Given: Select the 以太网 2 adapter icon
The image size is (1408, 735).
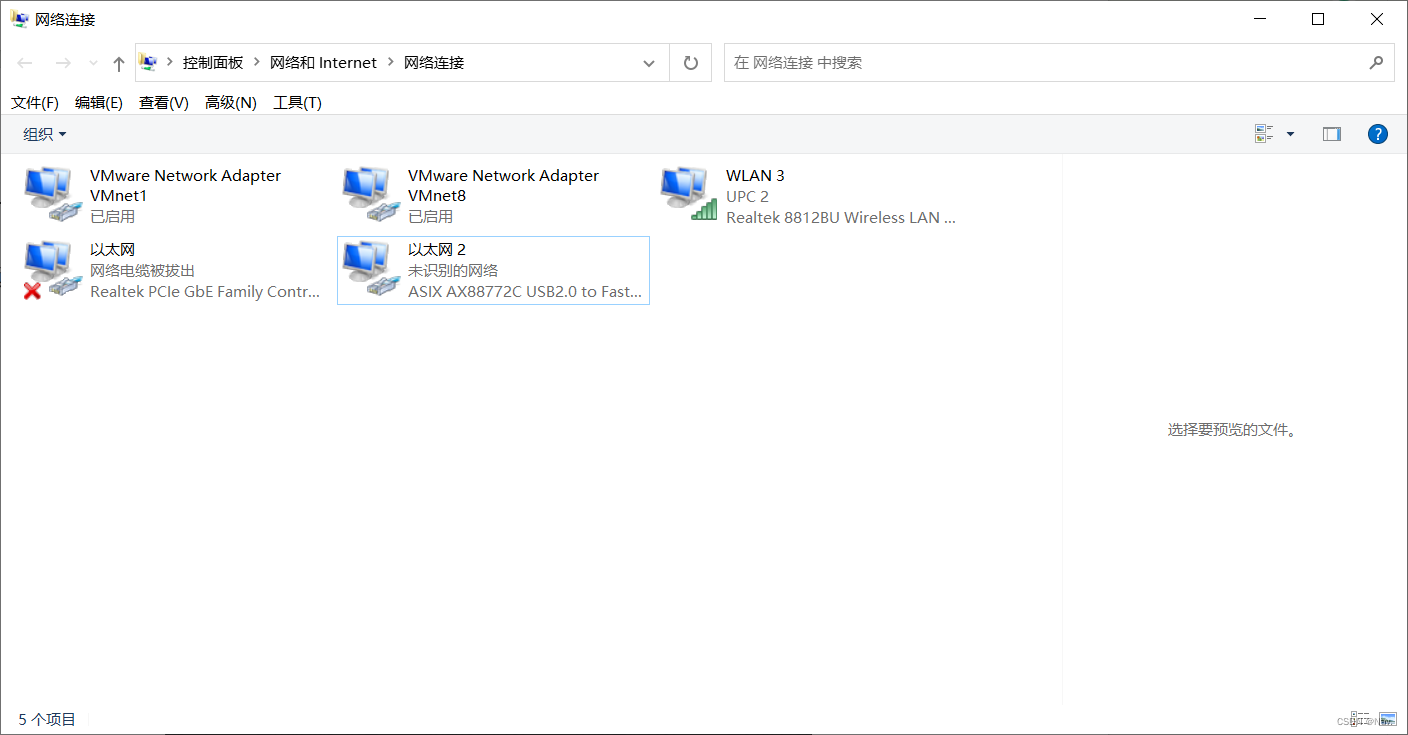Looking at the screenshot, I should (x=370, y=269).
